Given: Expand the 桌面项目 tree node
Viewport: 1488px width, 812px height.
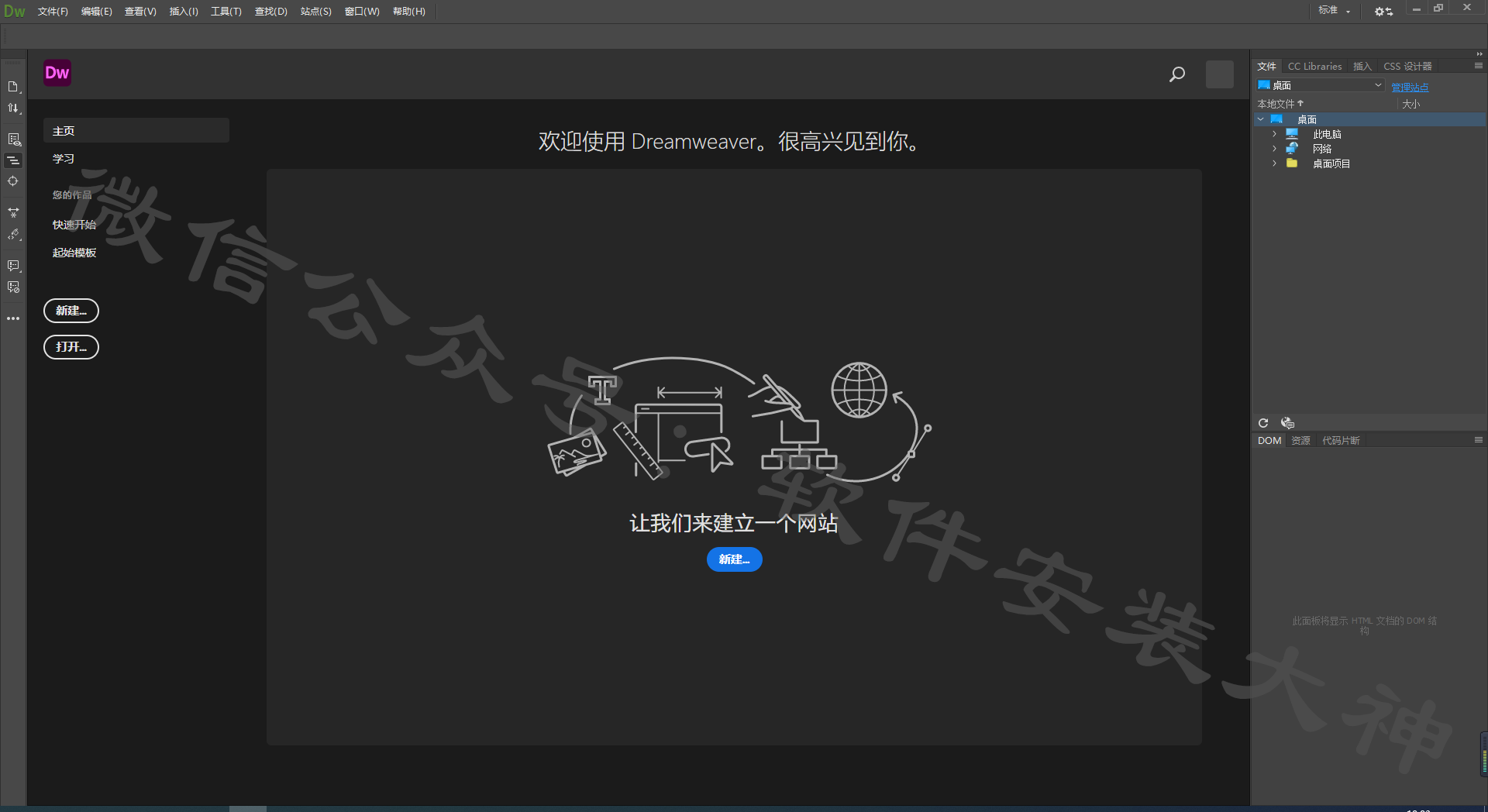Looking at the screenshot, I should click(x=1274, y=163).
